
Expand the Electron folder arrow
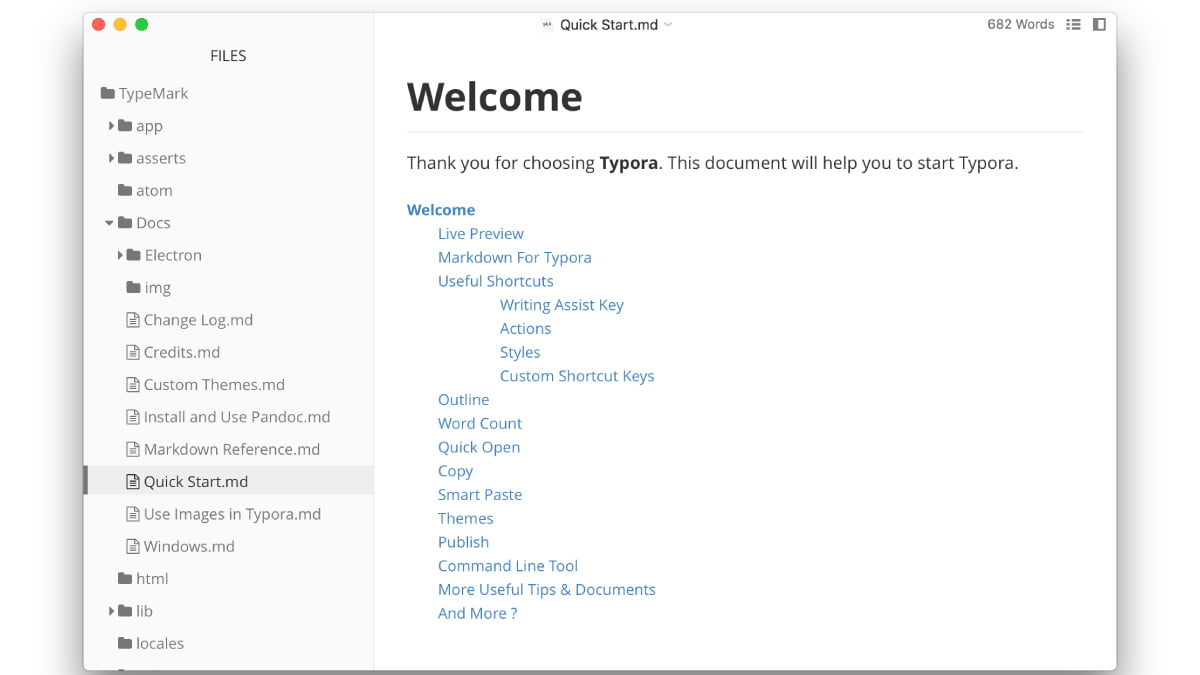120,255
